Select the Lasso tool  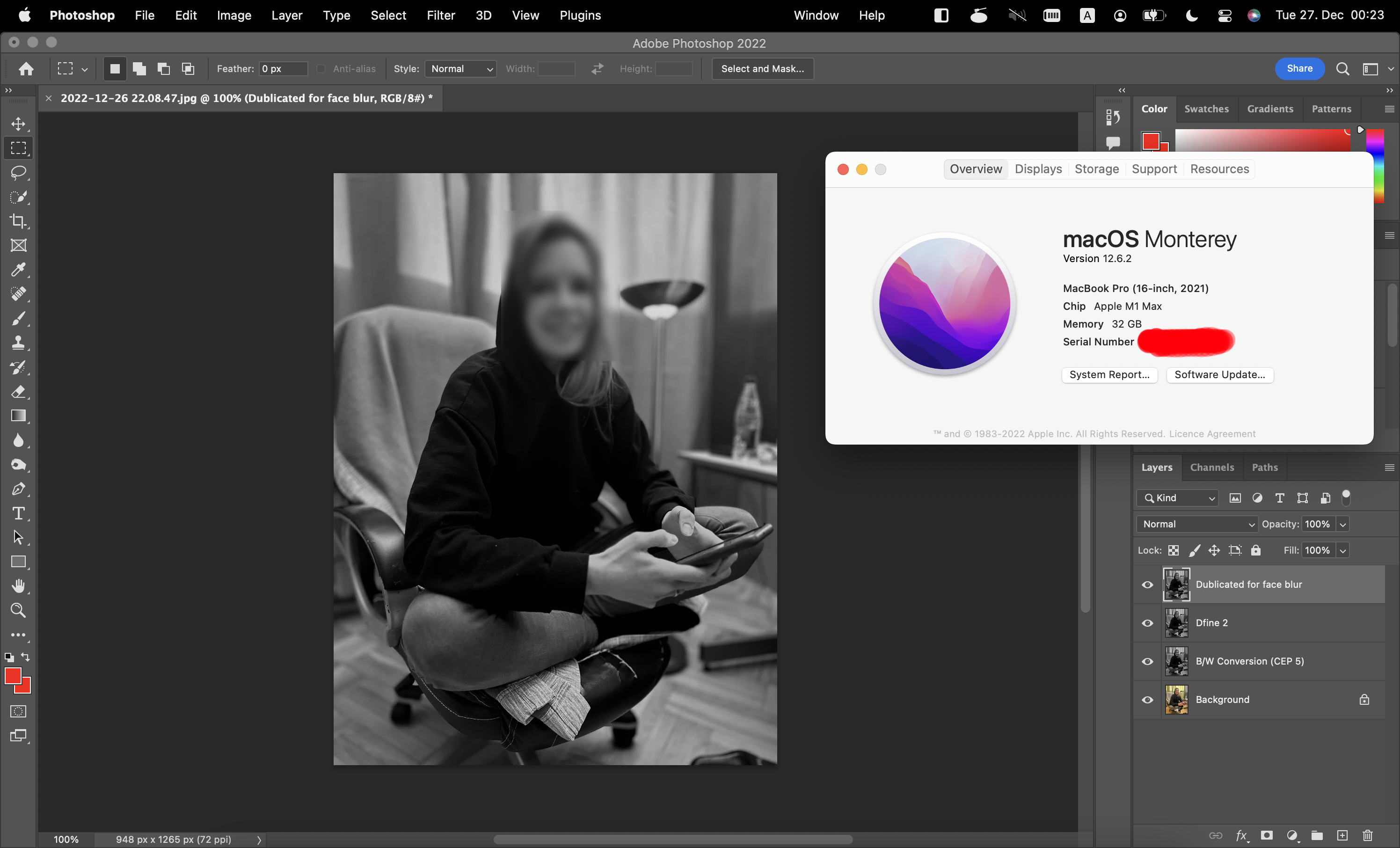pyautogui.click(x=18, y=173)
